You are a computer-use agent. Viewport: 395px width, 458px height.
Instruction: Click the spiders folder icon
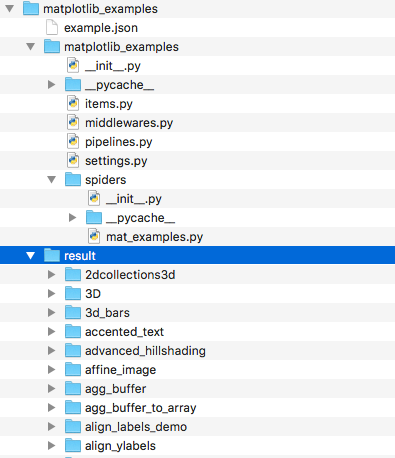tap(73, 179)
